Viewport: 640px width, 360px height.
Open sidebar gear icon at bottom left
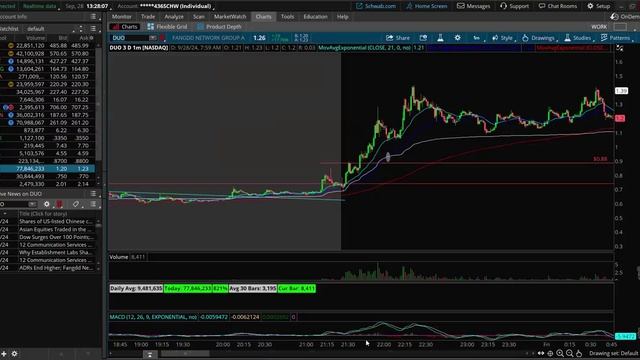pyautogui.click(x=14, y=354)
